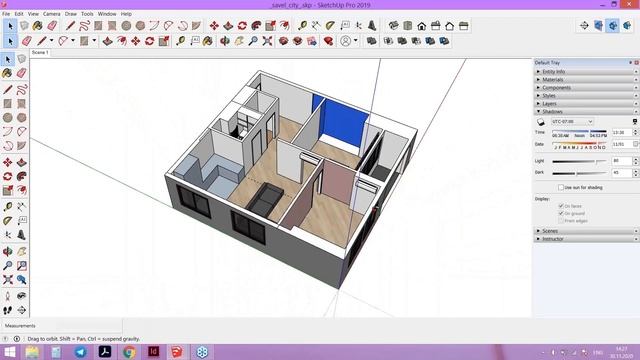The image size is (640, 360).
Task: Enable Use sun for shading checkbox
Action: pos(561,187)
